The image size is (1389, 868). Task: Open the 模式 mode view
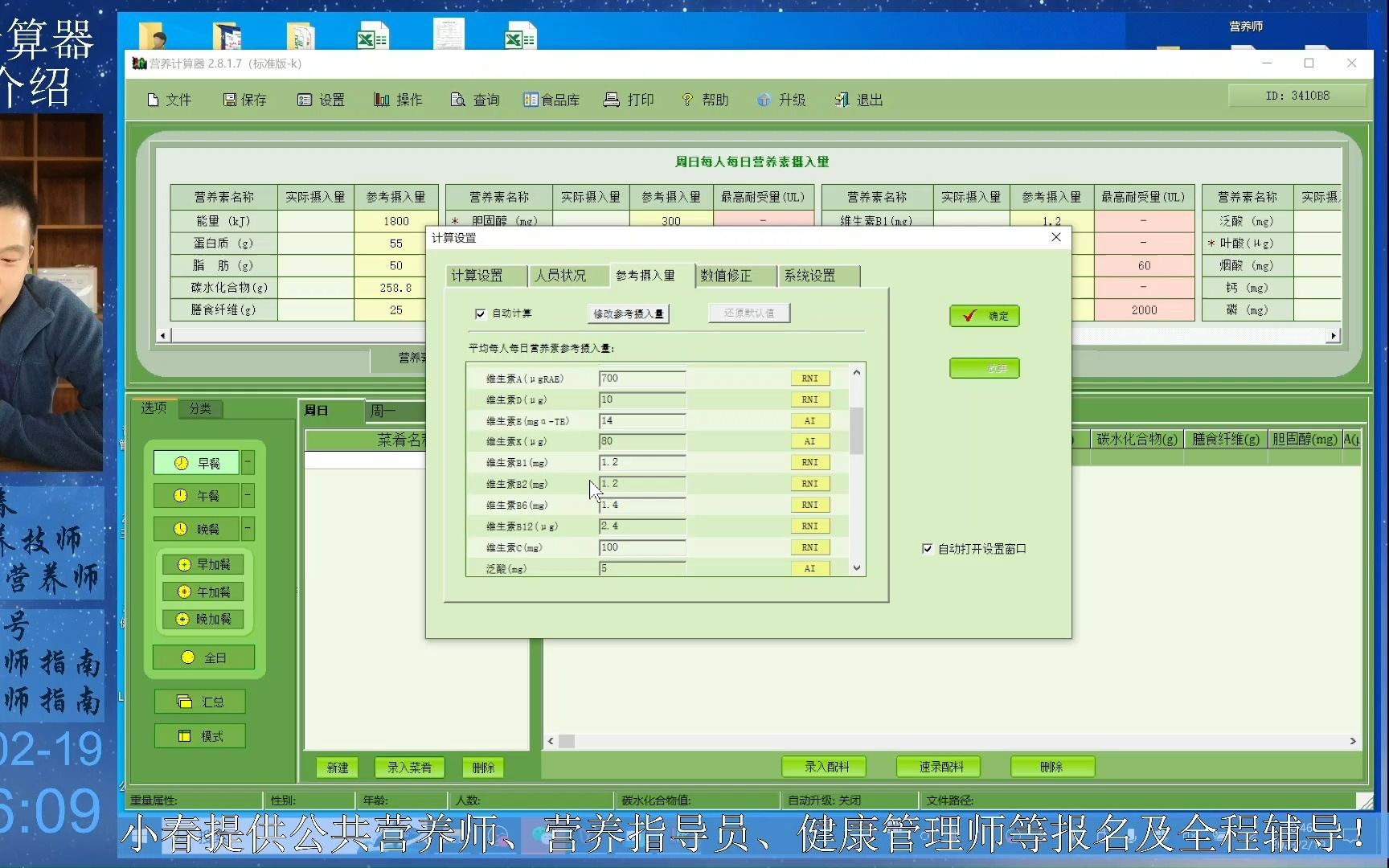click(200, 736)
